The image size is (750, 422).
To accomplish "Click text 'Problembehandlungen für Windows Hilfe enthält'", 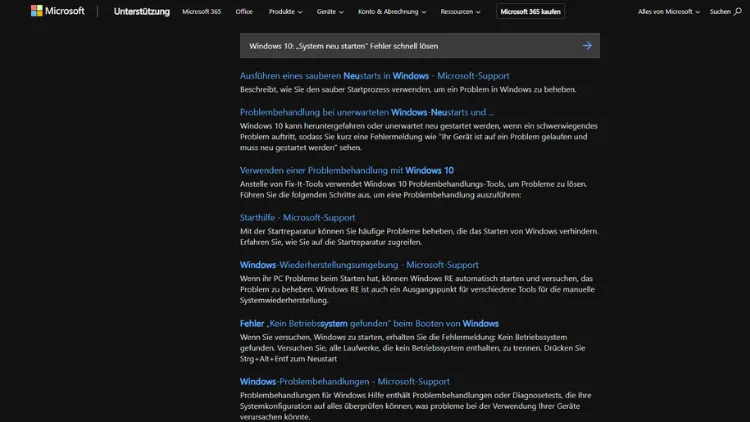I will [416, 406].
